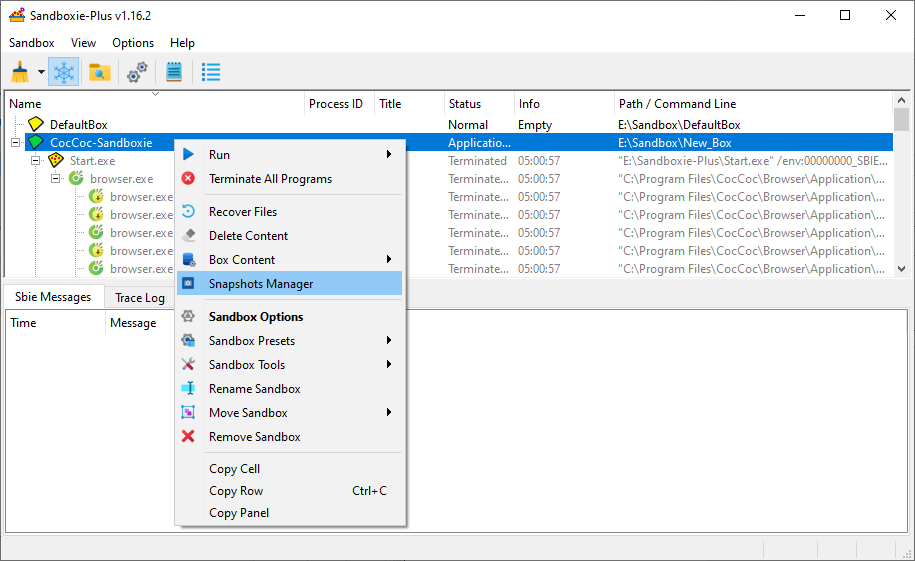Expand the Move Sandbox submenu
This screenshot has height=561, width=915.
click(290, 413)
